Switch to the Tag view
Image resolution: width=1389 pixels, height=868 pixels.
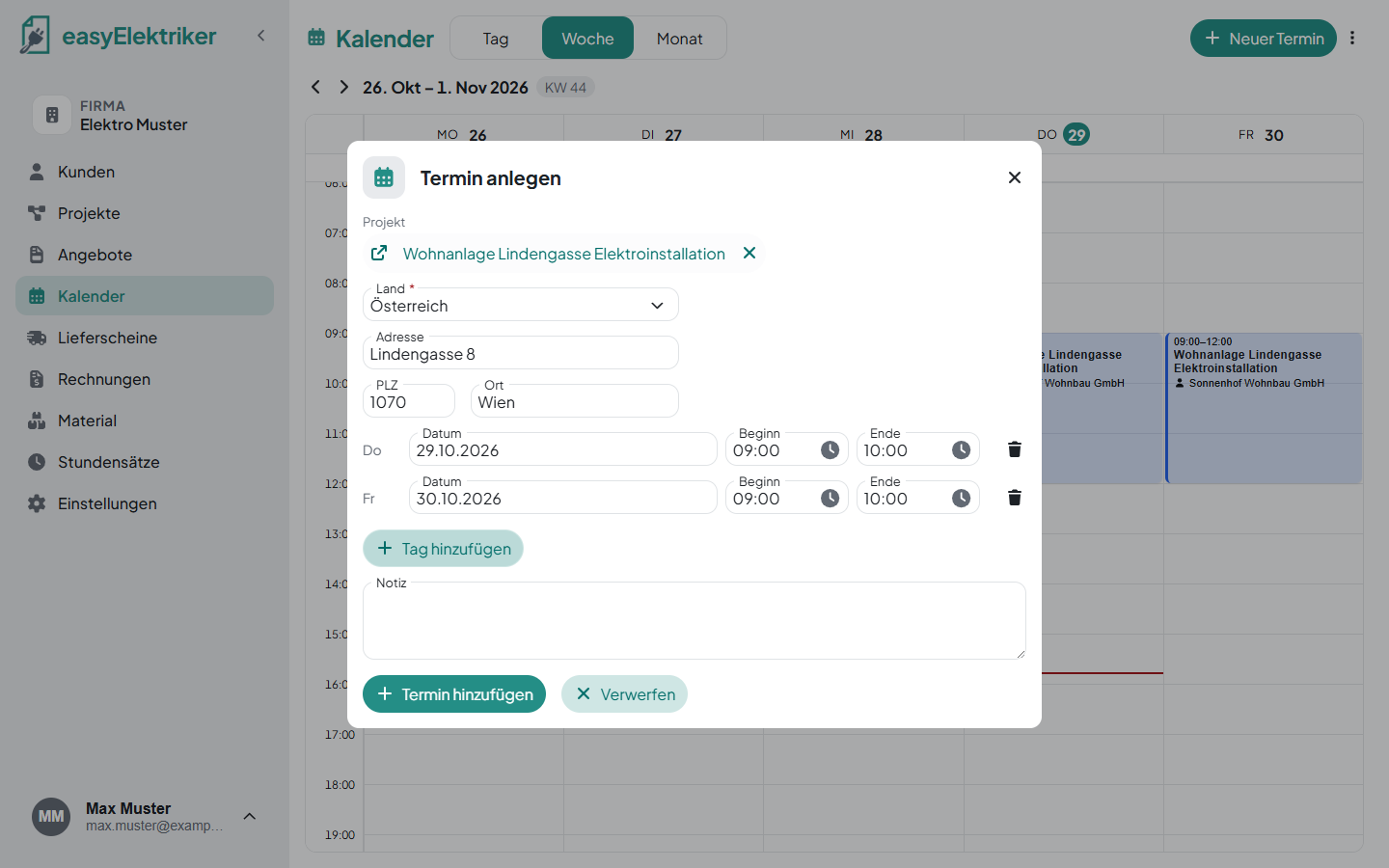(496, 39)
